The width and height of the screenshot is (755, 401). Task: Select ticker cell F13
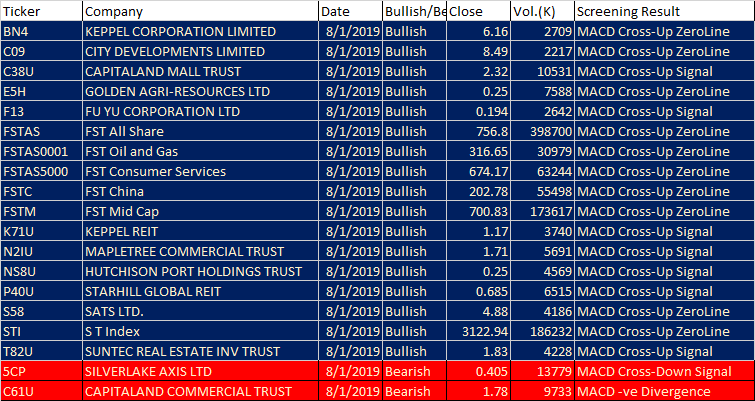tap(41, 112)
